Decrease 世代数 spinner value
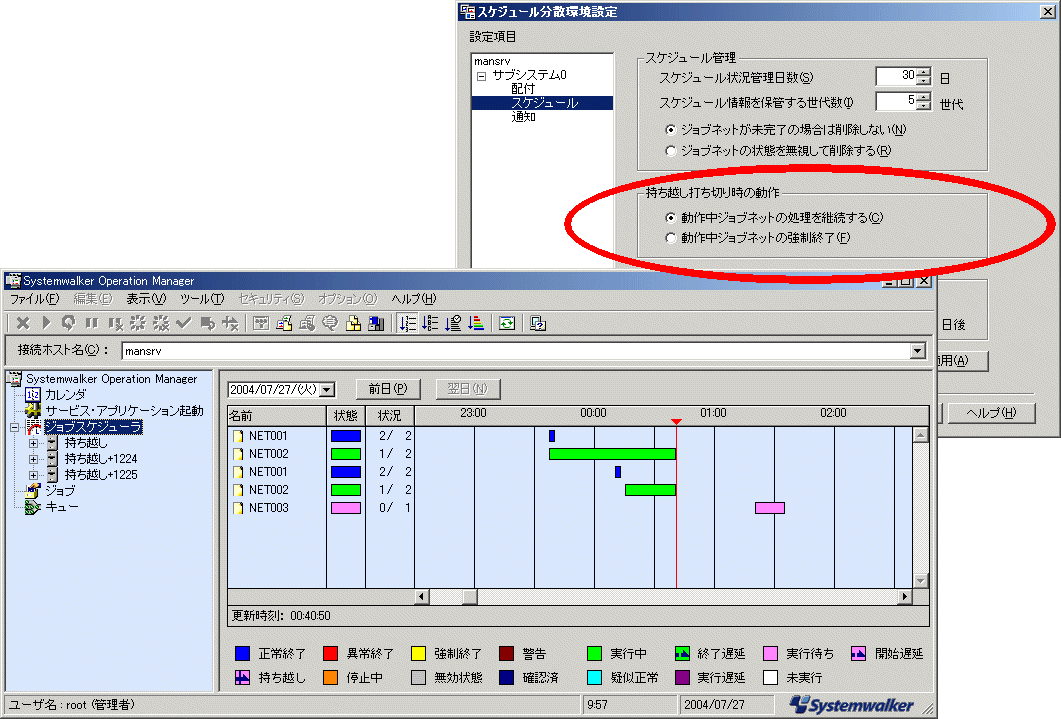The height and width of the screenshot is (719, 1061). tap(924, 106)
